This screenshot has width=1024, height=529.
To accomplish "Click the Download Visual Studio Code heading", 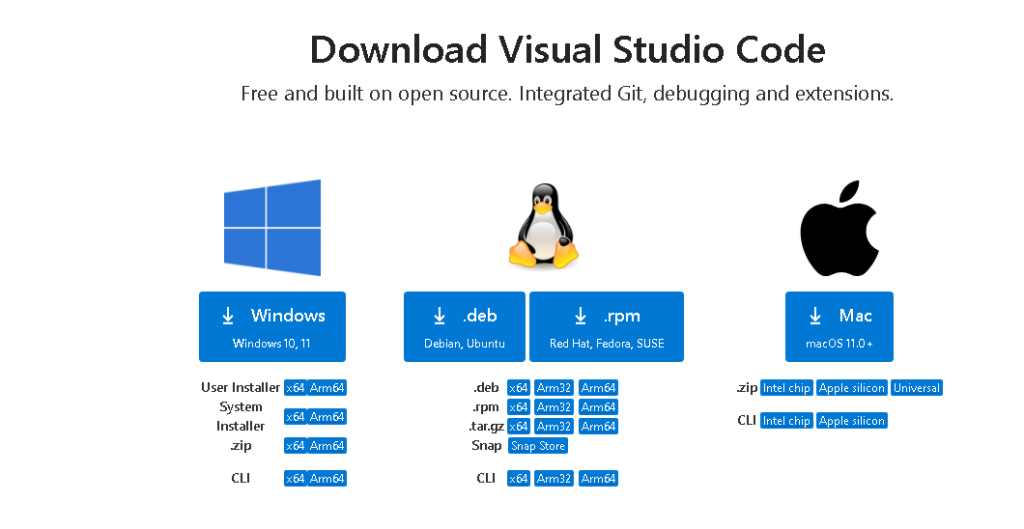I will (567, 50).
